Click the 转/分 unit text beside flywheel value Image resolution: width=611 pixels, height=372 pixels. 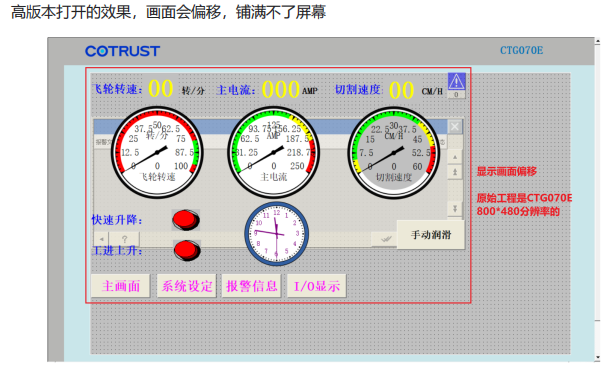pyautogui.click(x=193, y=91)
